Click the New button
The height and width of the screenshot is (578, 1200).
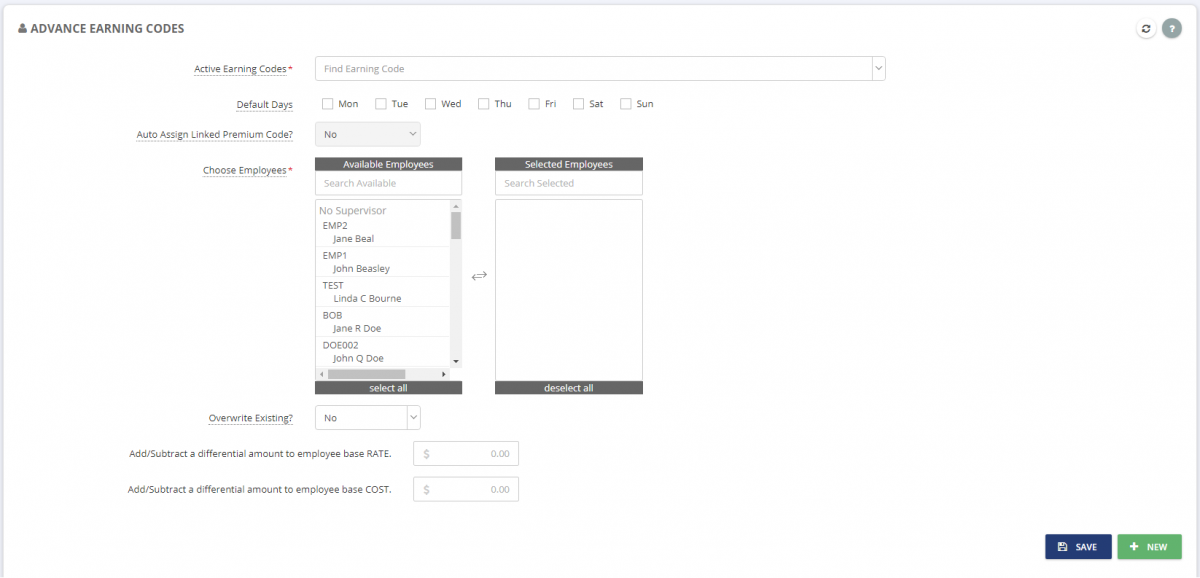point(1149,547)
